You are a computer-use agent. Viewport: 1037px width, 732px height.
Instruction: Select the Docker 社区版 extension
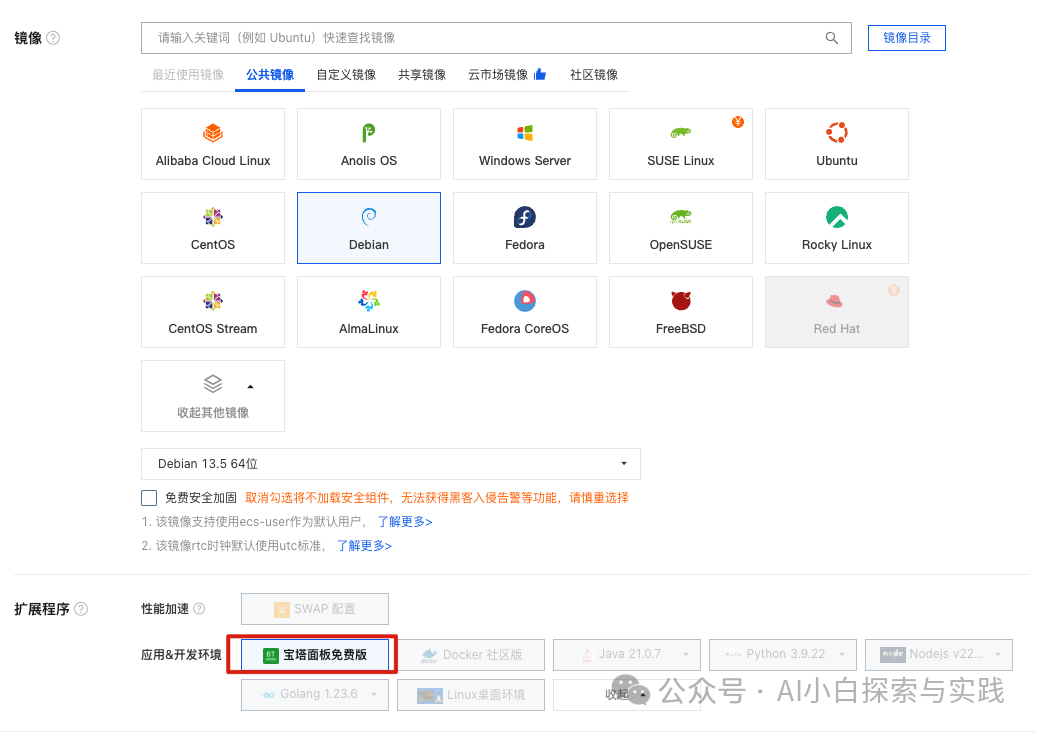pyautogui.click(x=471, y=655)
